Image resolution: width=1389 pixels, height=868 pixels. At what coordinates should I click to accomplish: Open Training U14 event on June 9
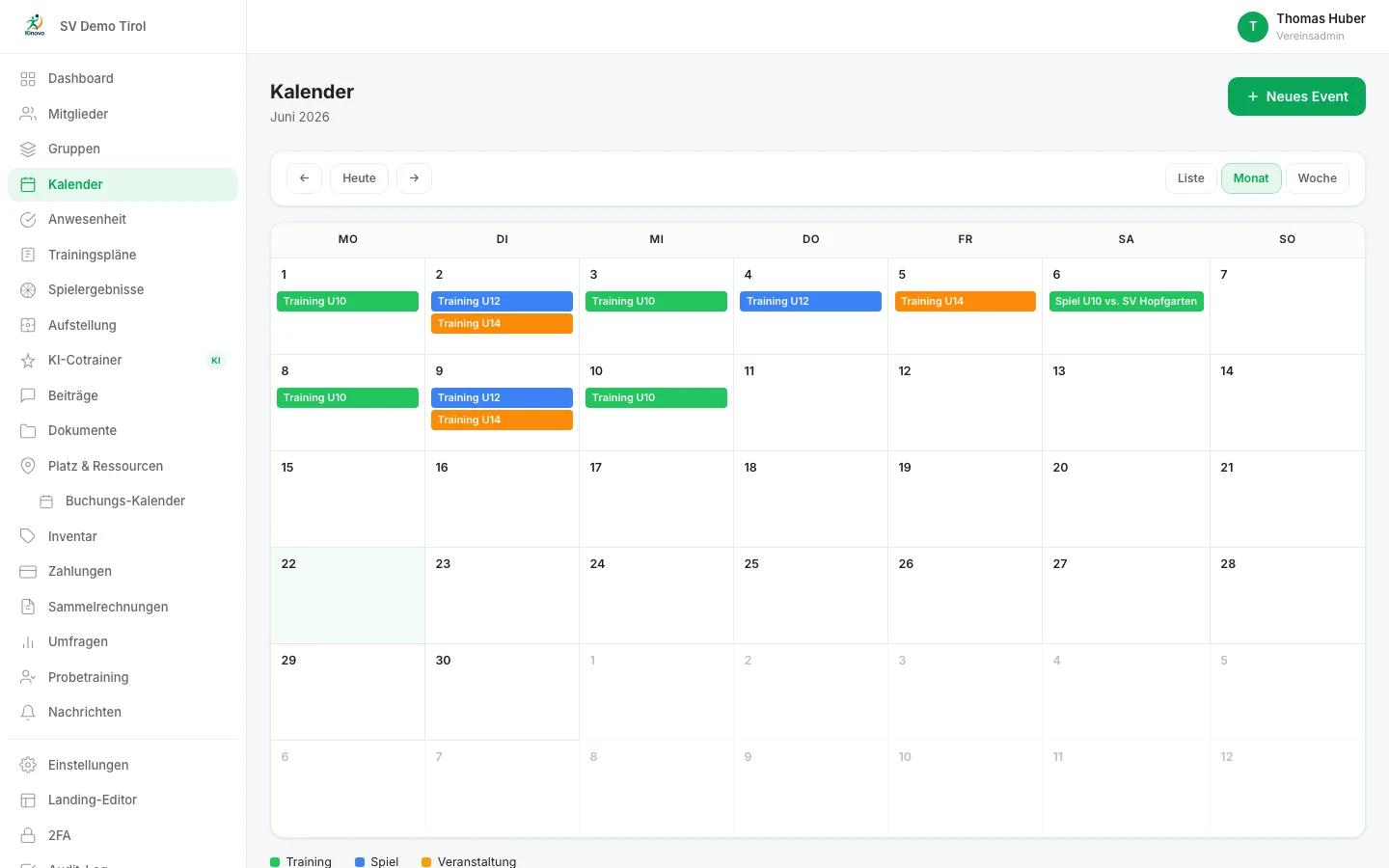pyautogui.click(x=502, y=420)
